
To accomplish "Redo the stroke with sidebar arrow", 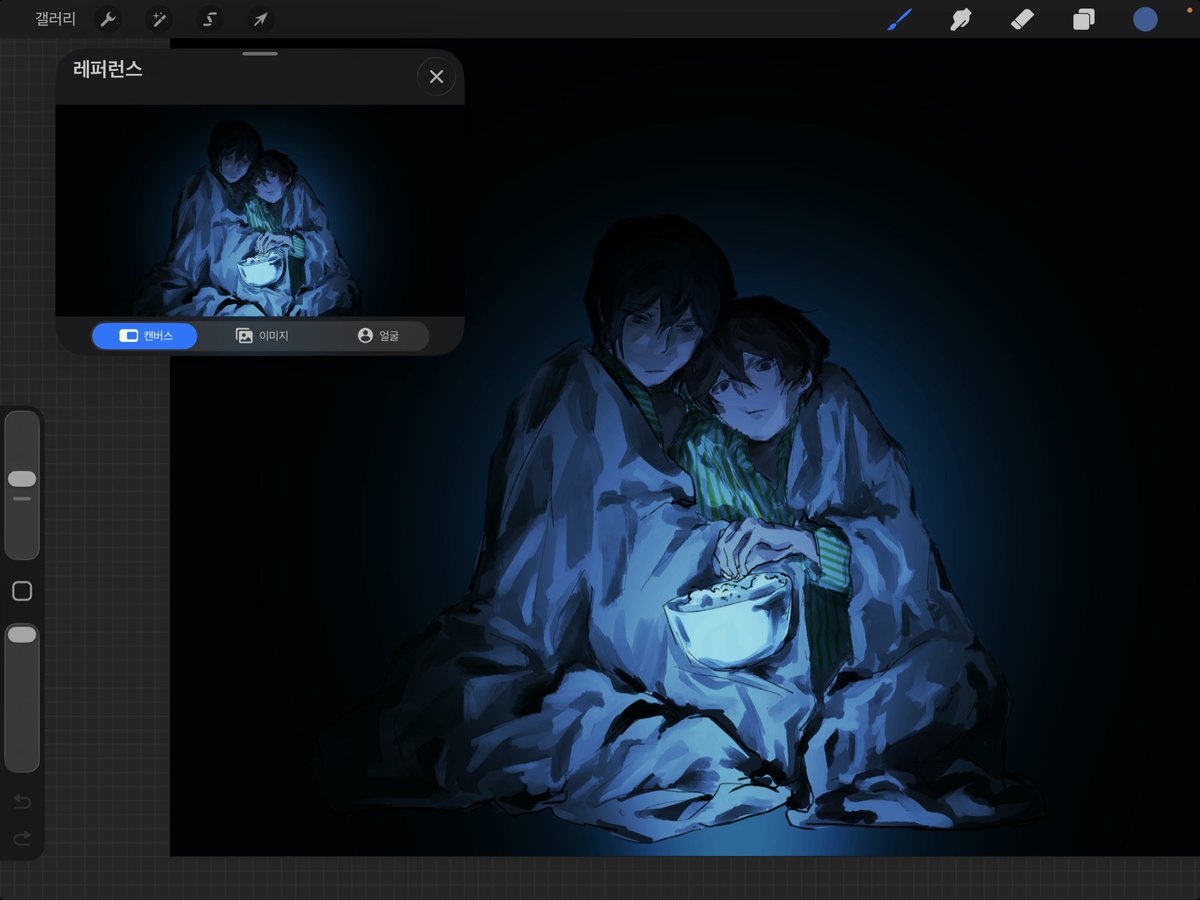I will coord(22,838).
